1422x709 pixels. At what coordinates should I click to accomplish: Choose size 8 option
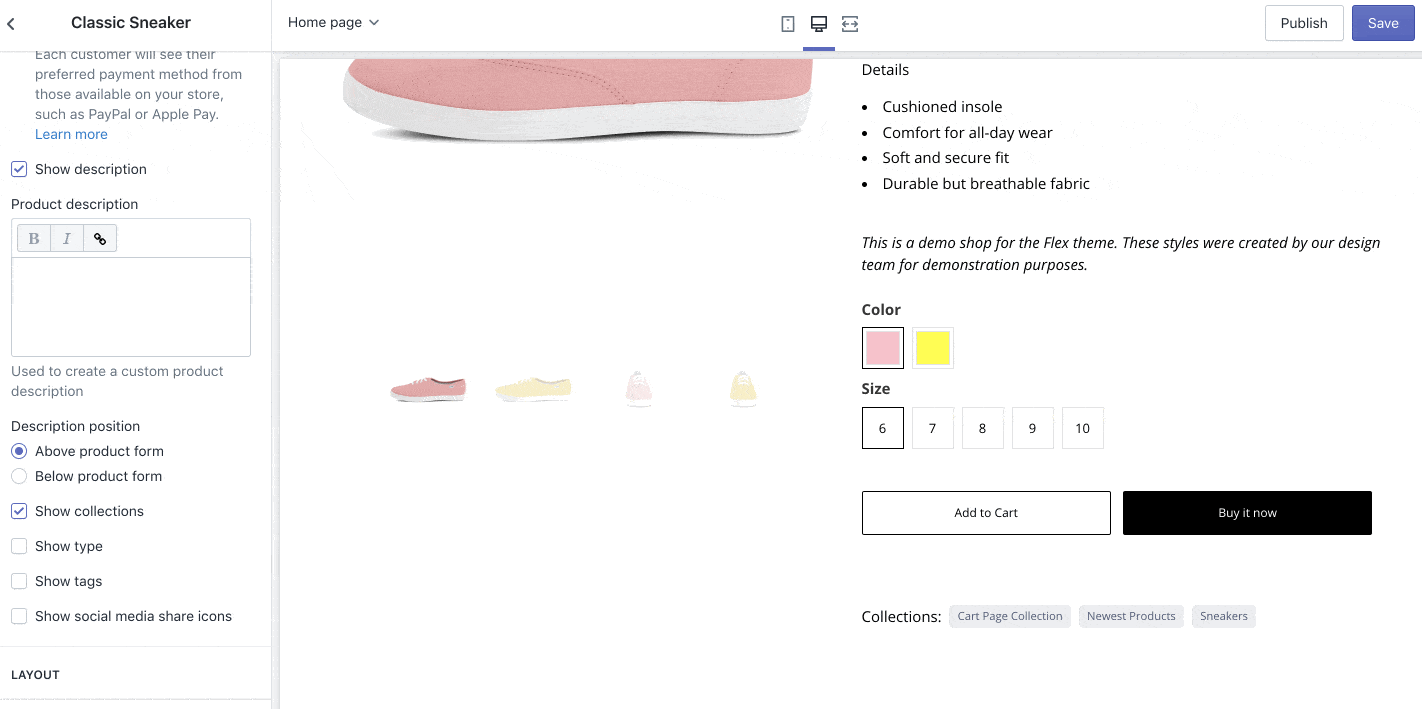click(x=983, y=428)
